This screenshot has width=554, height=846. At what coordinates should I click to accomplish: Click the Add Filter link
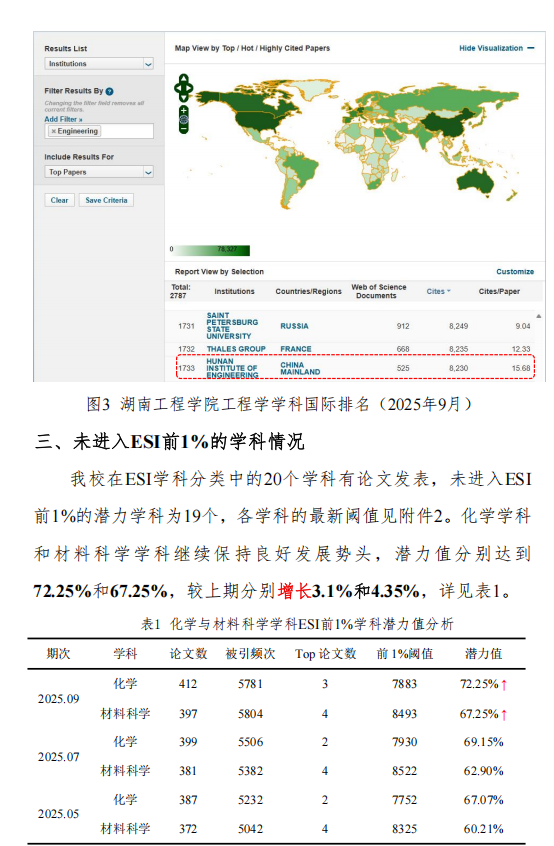point(63,119)
